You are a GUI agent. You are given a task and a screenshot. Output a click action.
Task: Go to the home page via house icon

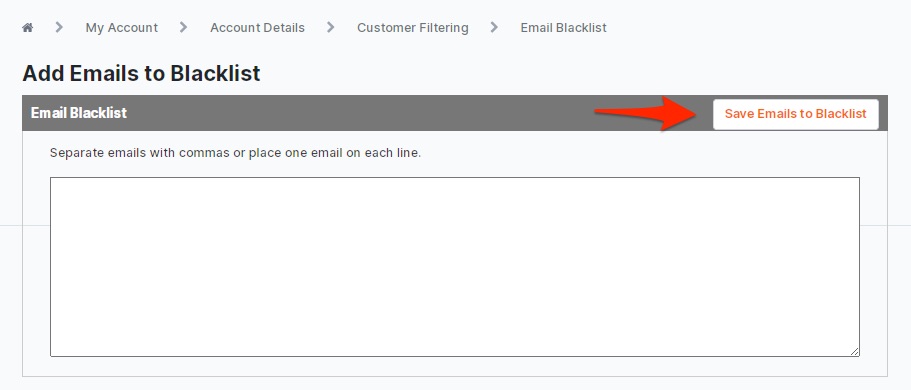click(x=27, y=27)
